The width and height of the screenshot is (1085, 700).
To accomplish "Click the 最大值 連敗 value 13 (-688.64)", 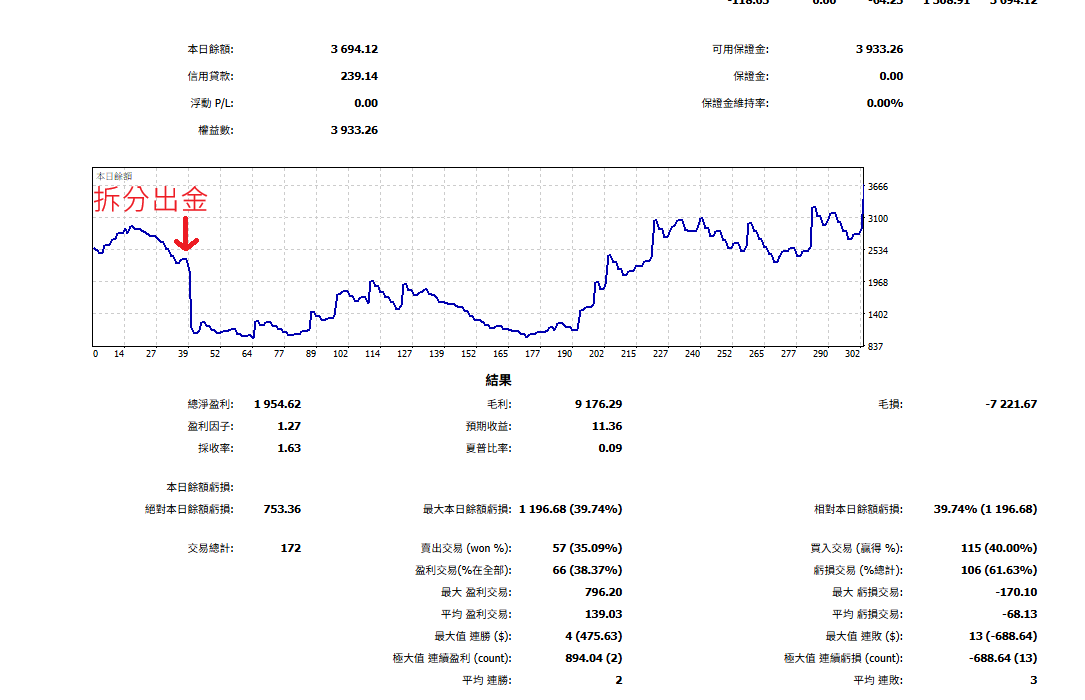I will 1003,636.
